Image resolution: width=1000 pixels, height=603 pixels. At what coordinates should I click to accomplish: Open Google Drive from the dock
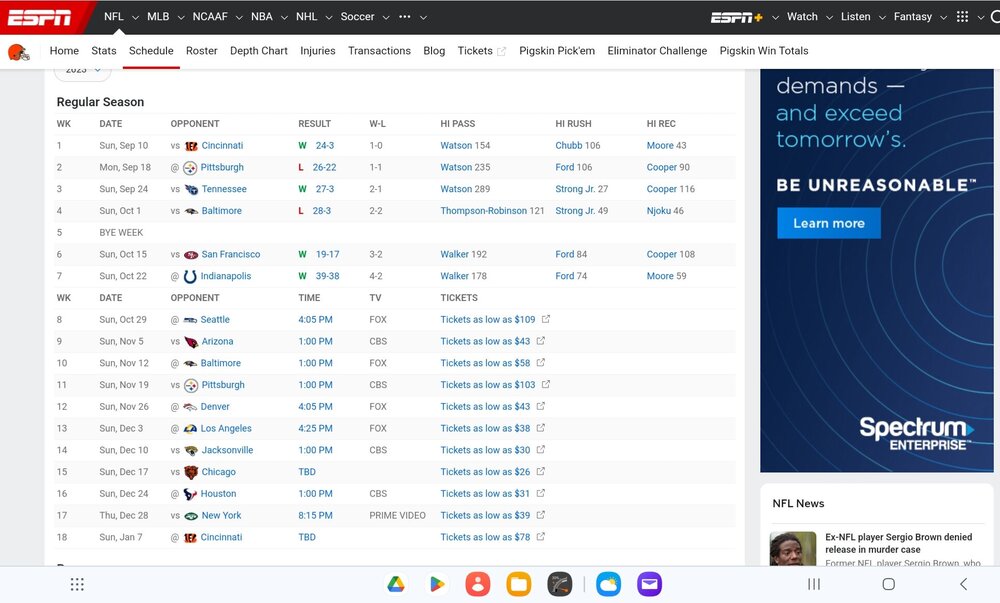click(396, 584)
